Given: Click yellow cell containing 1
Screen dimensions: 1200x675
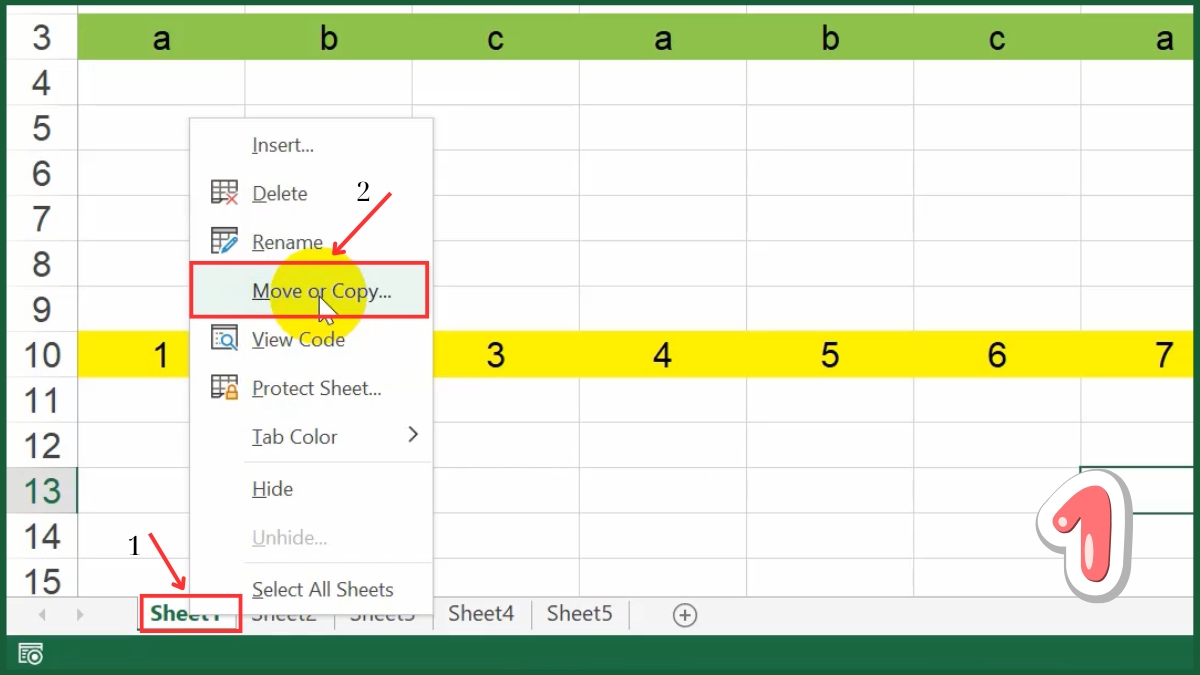Looking at the screenshot, I should click(x=134, y=354).
